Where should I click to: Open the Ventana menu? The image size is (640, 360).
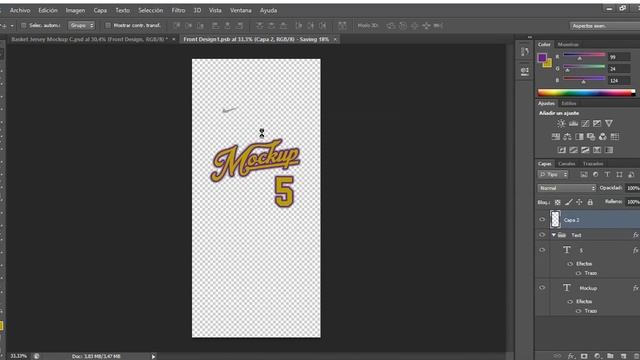[x=241, y=10]
